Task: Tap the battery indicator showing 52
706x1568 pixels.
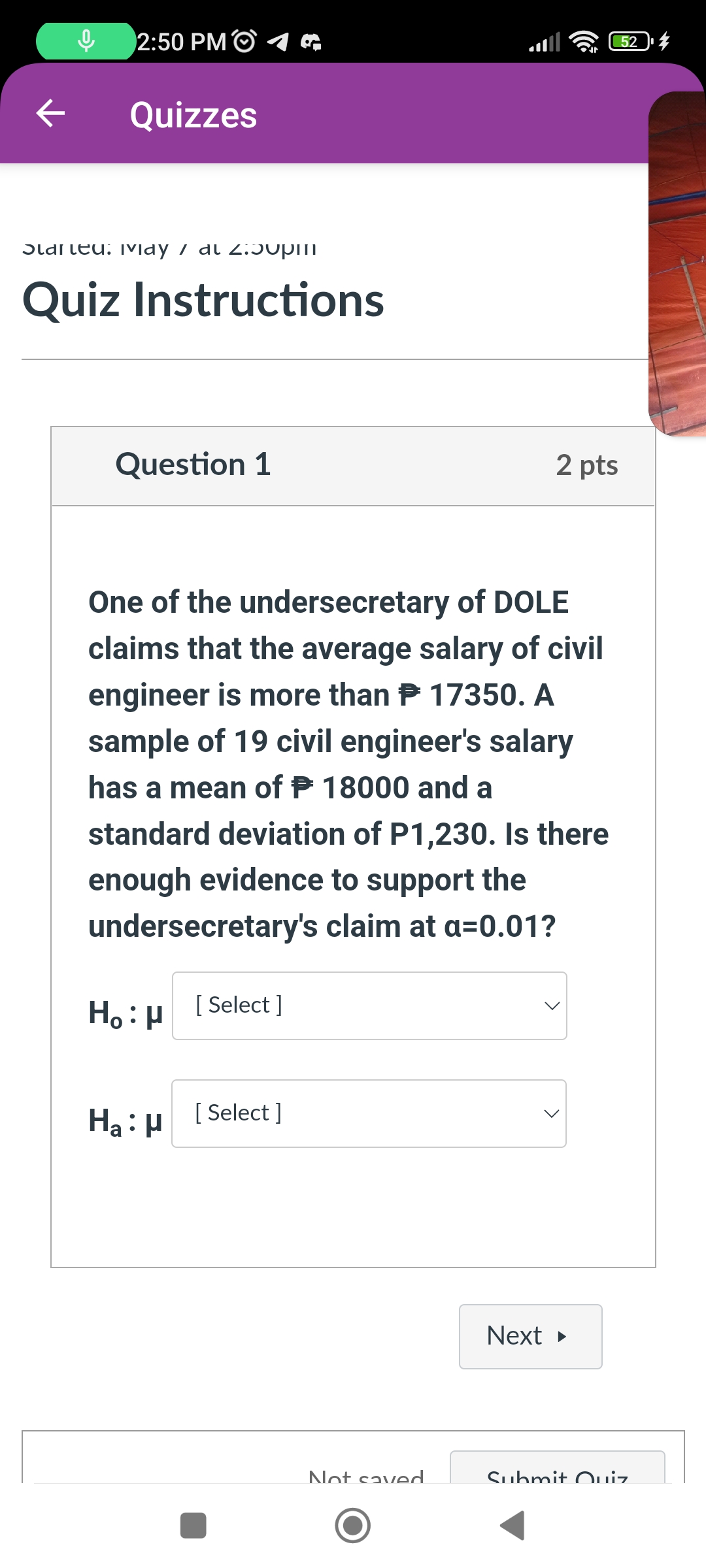Action: pos(628,41)
